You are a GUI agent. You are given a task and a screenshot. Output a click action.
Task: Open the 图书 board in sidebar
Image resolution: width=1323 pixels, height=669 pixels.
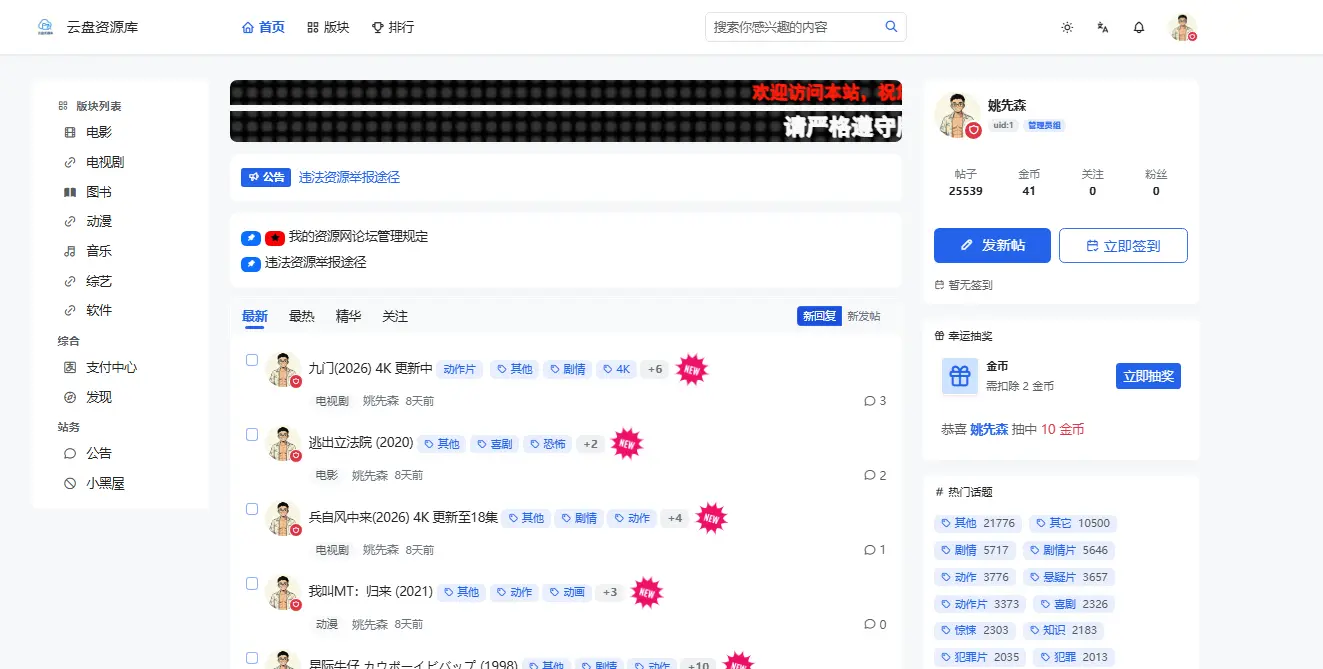coord(99,192)
